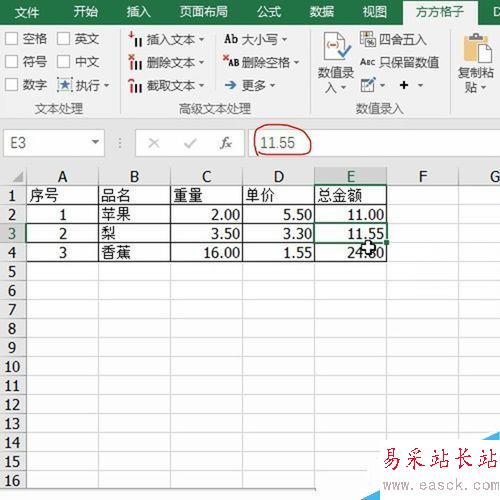
Task: Switch to the 插入 tab
Action: tap(139, 12)
